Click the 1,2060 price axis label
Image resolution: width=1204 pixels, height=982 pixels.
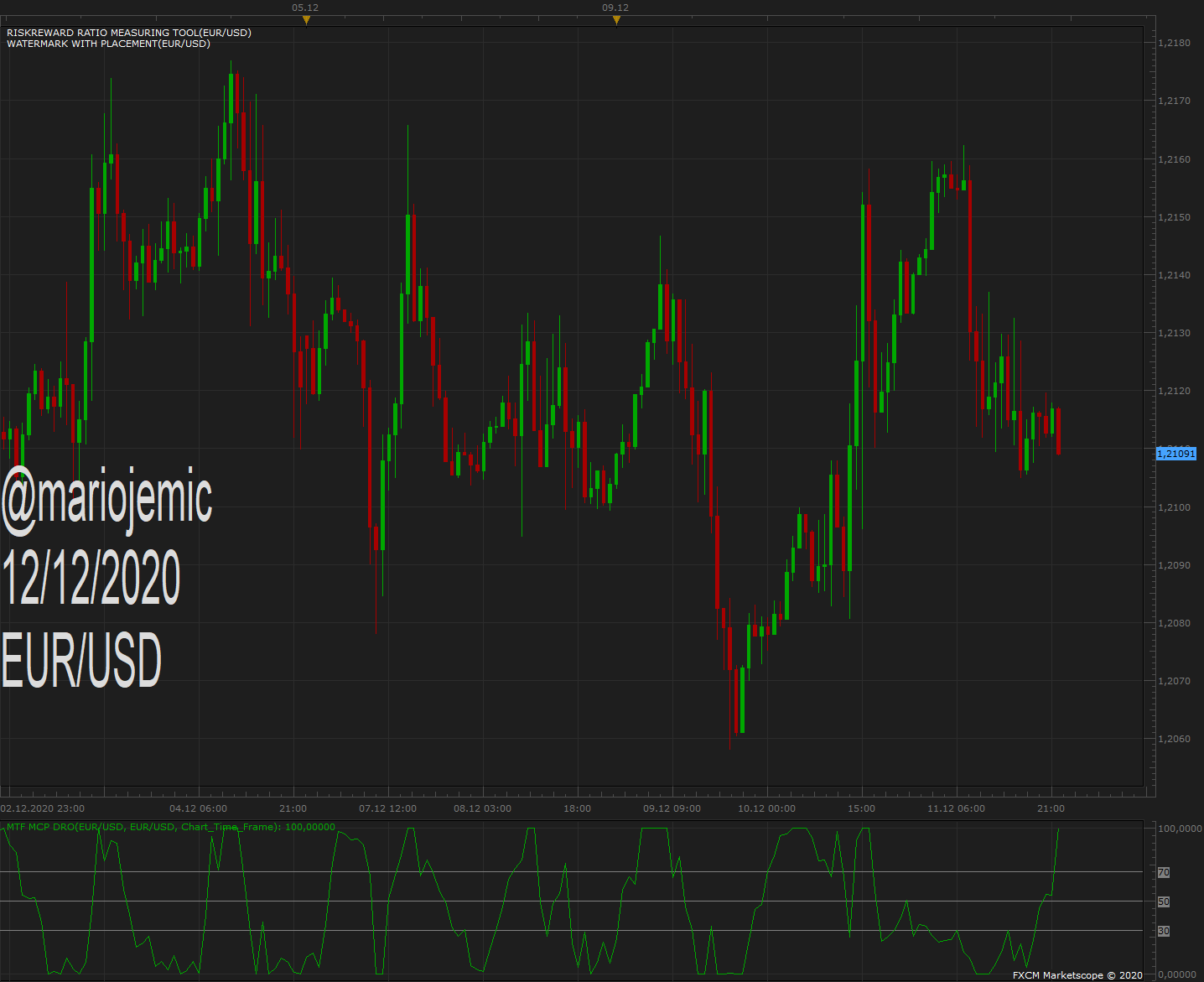[x=1174, y=739]
